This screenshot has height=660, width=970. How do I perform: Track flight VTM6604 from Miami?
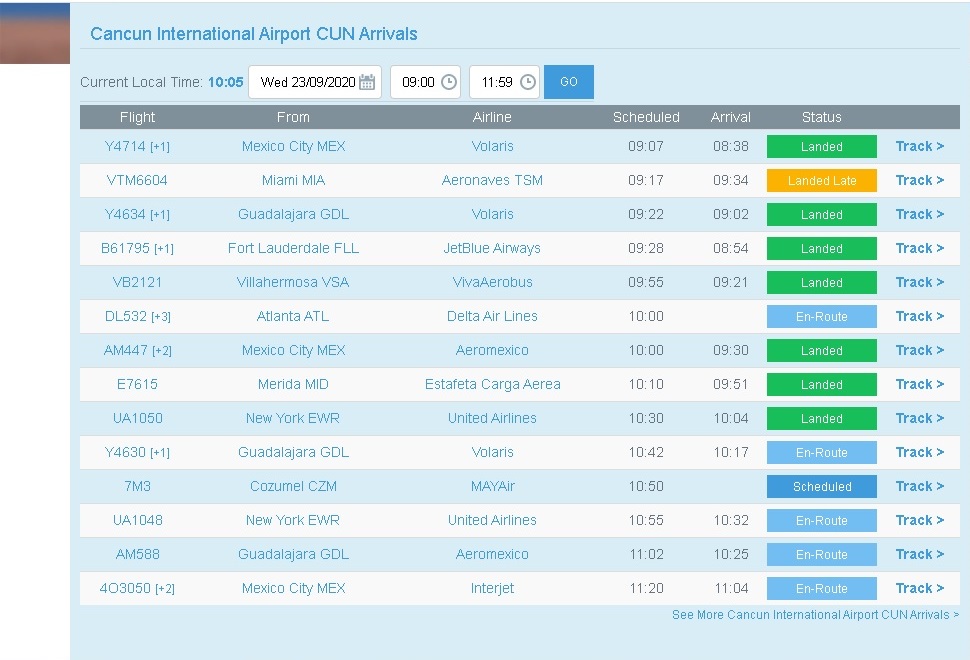[x=920, y=180]
